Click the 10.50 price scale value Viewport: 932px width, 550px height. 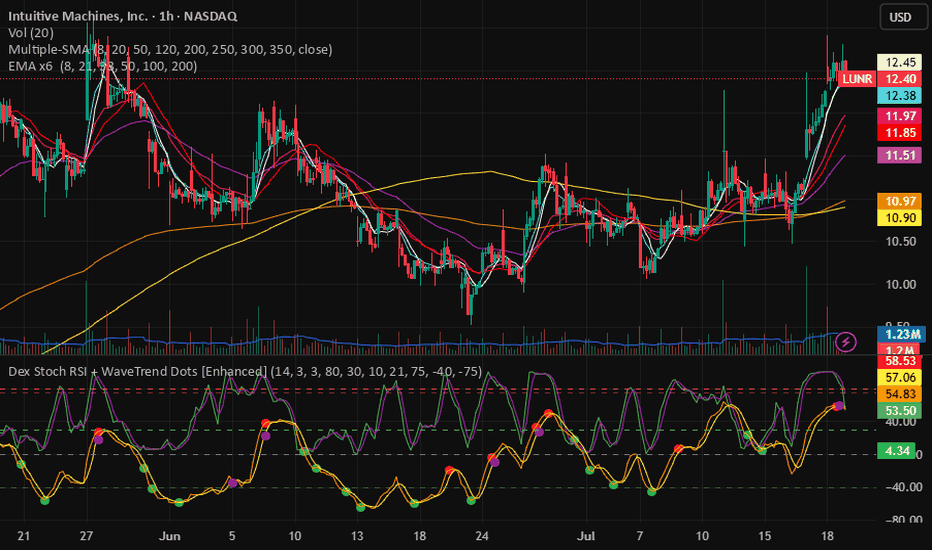point(900,241)
